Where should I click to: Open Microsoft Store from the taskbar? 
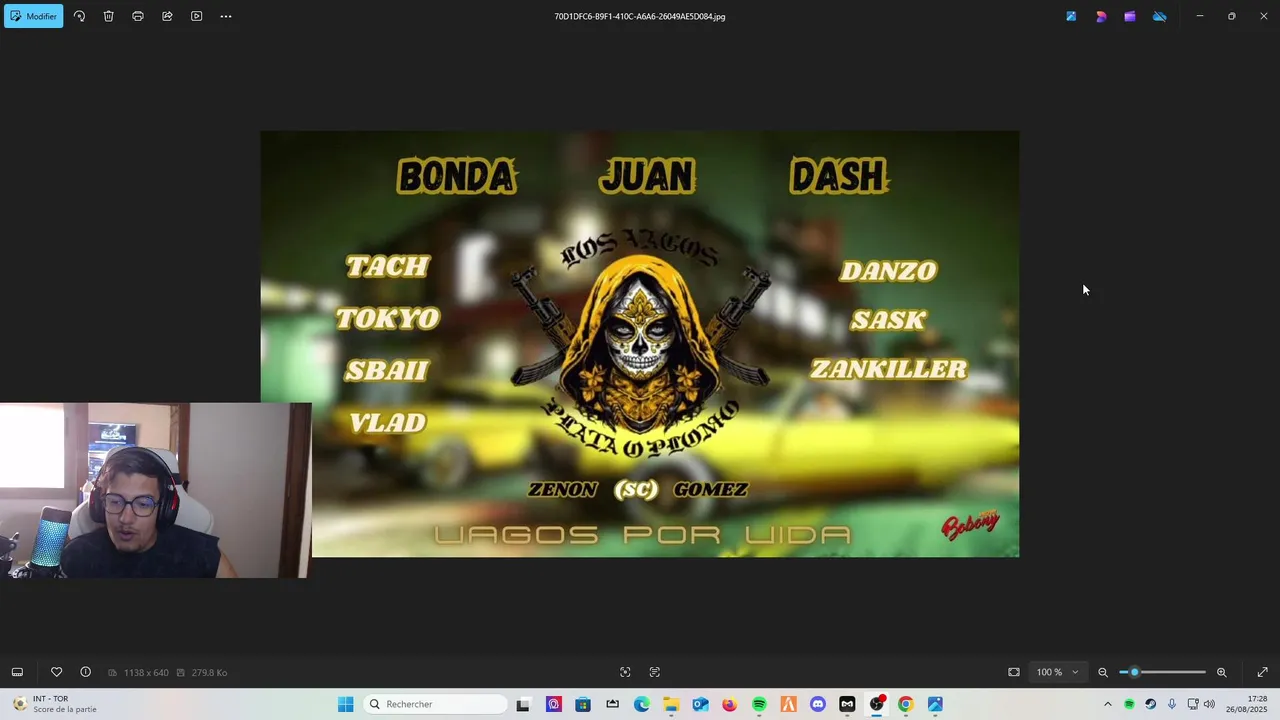[x=583, y=704]
